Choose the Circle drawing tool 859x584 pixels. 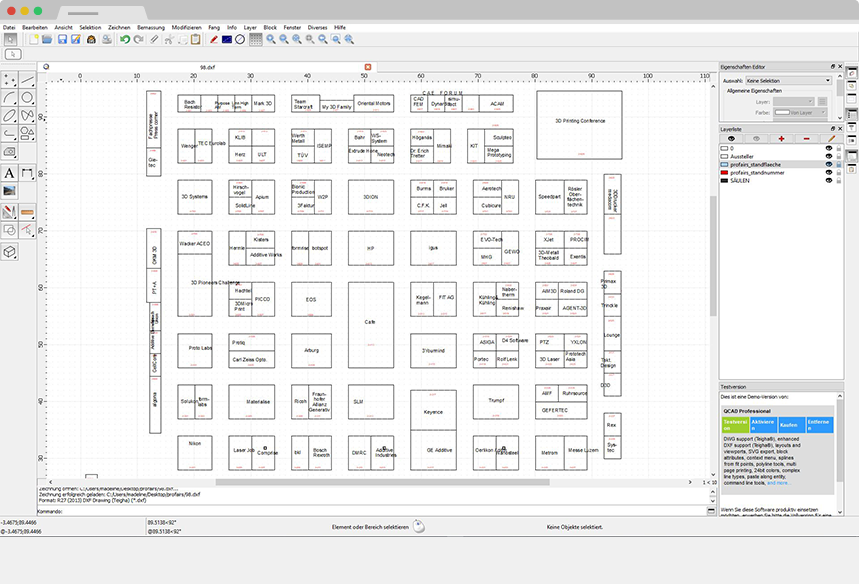27,98
